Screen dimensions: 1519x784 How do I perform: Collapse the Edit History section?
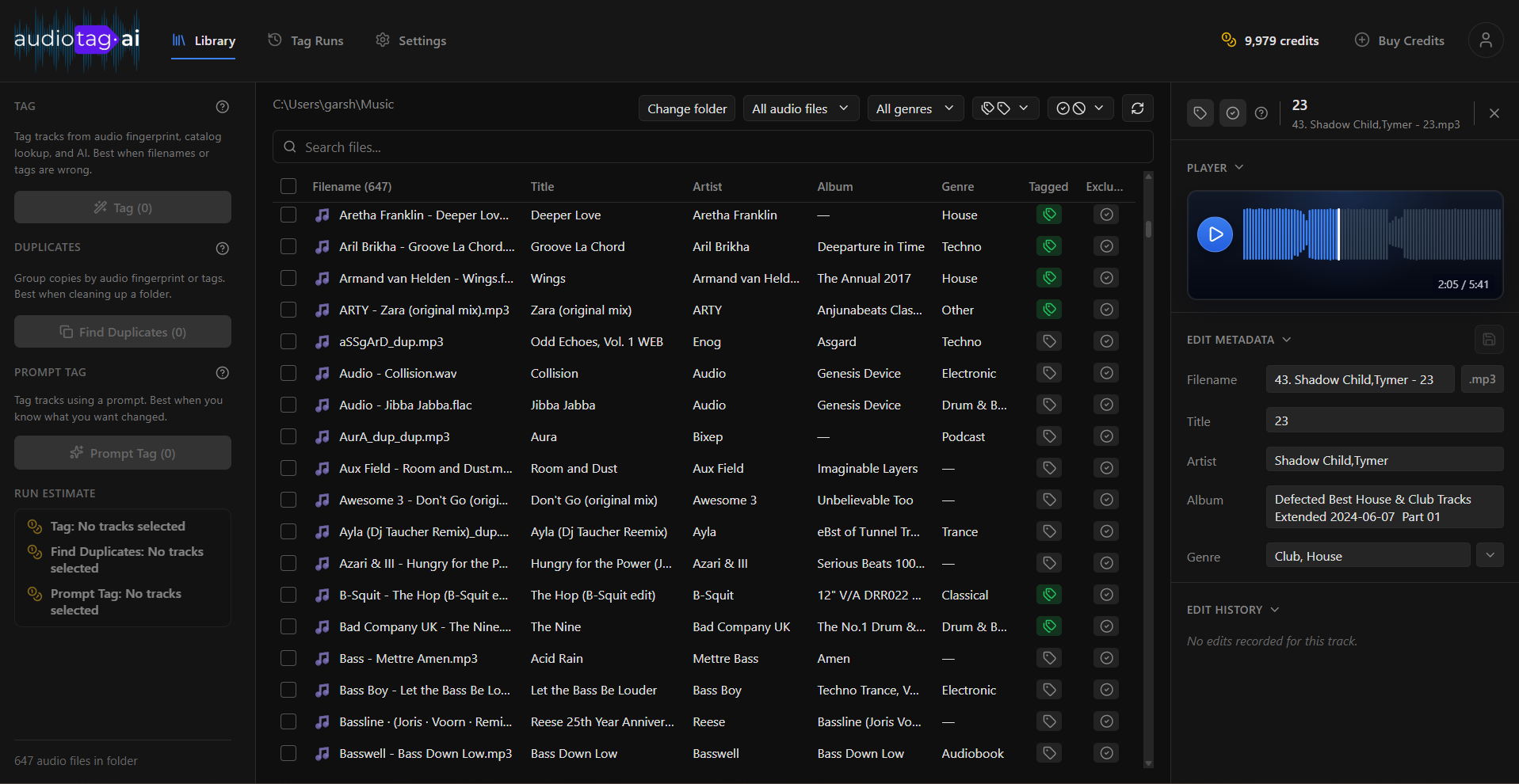pyautogui.click(x=1233, y=610)
